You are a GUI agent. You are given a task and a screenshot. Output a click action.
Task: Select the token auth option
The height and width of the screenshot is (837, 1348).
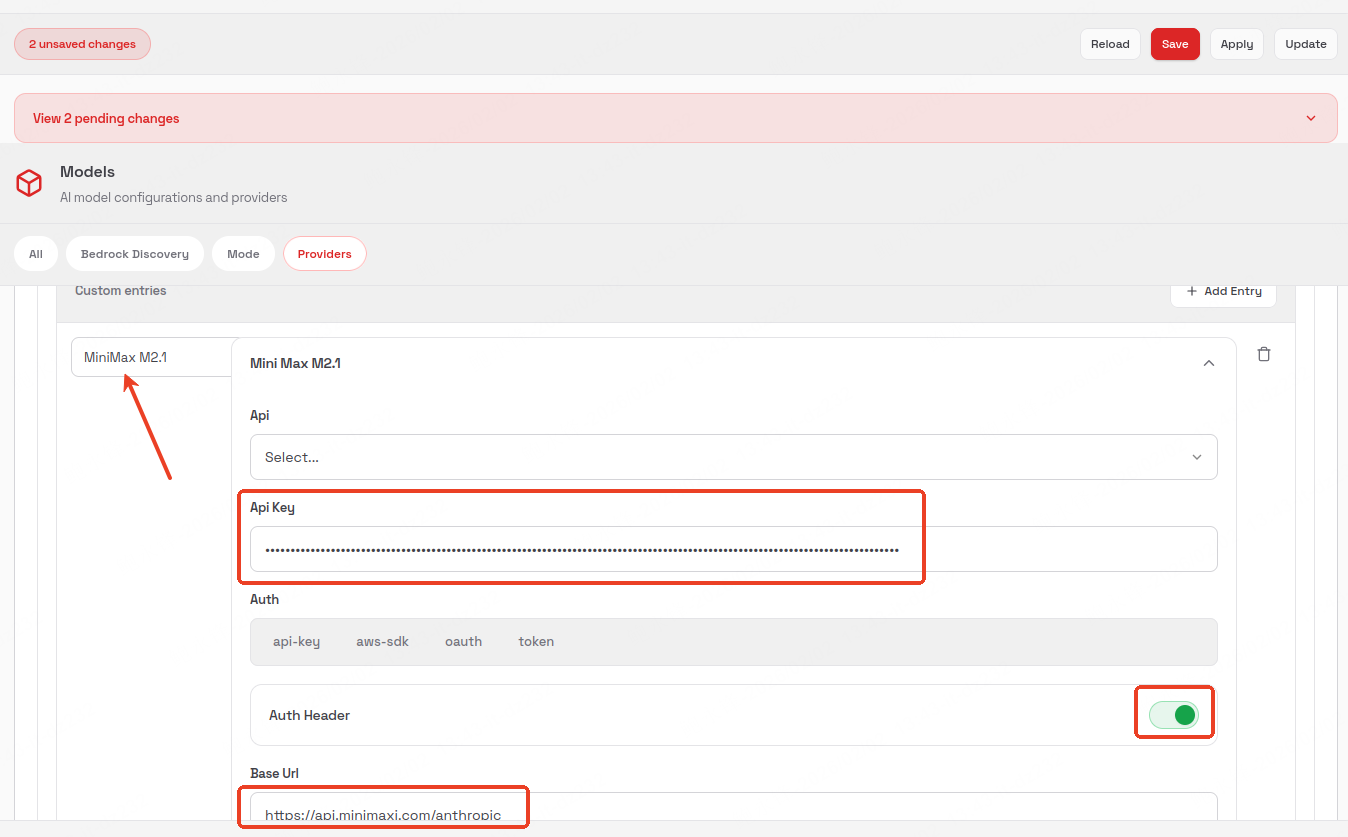tap(536, 642)
